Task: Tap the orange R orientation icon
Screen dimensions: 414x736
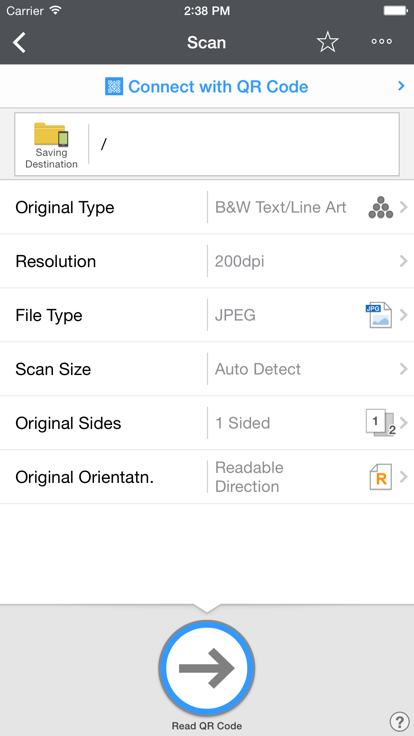Action: click(x=380, y=477)
